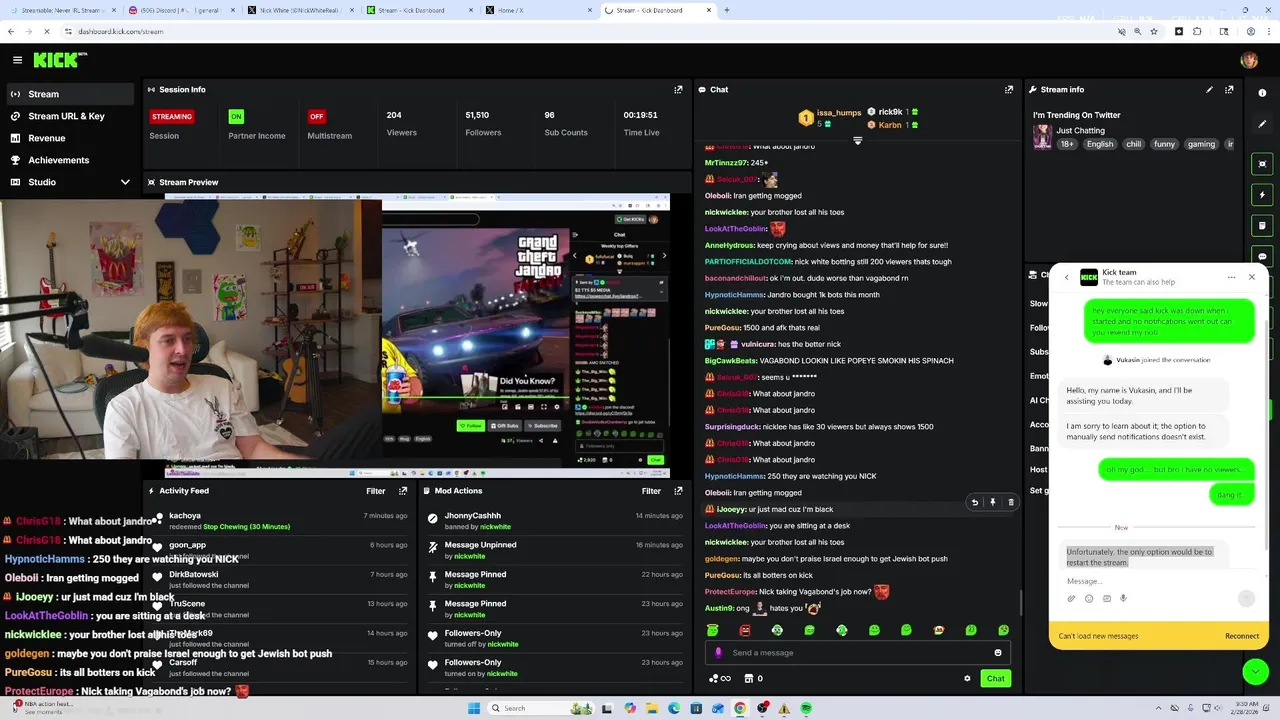1280x720 pixels.
Task: Open the hamburger menu beside Kick logo
Action: coord(17,60)
